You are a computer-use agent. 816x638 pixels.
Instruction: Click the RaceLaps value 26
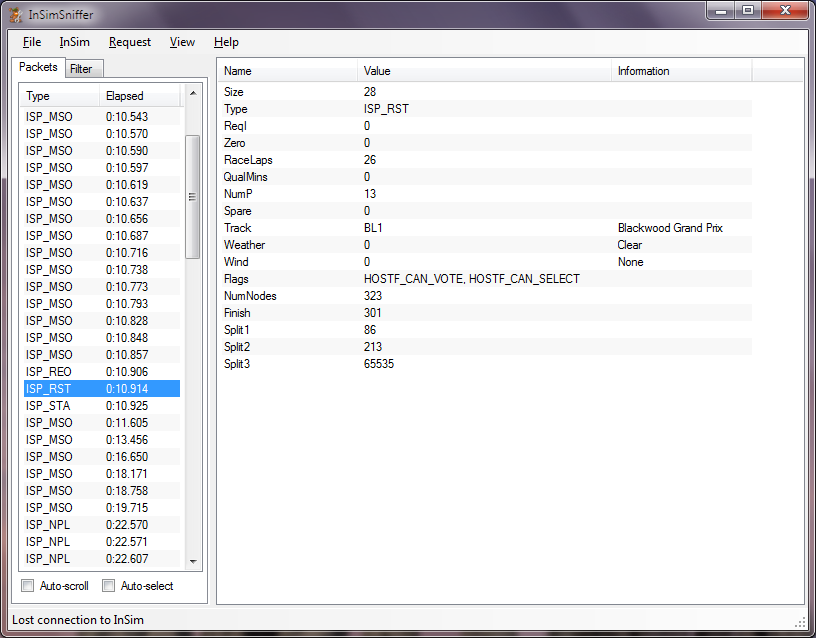click(370, 160)
